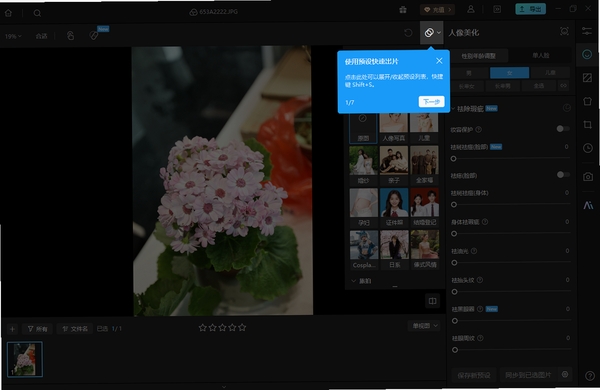Open the preset dropdown arrow
Image resolution: width=600 pixels, height=390 pixels.
[439, 33]
